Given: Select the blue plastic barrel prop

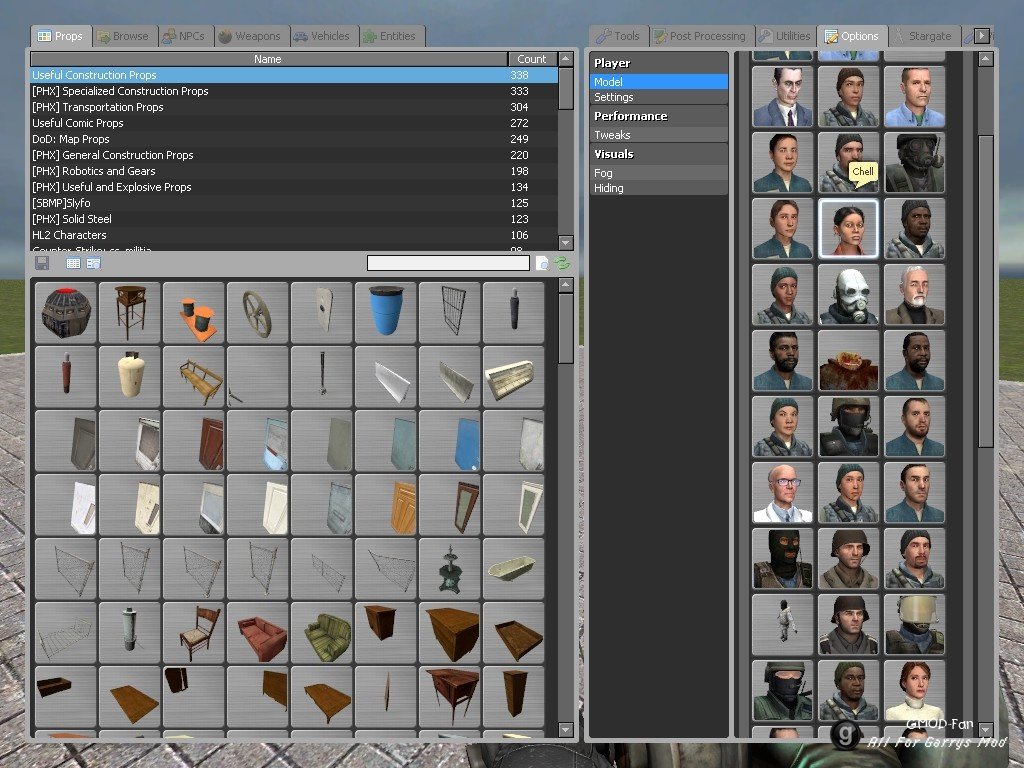Looking at the screenshot, I should tap(385, 312).
